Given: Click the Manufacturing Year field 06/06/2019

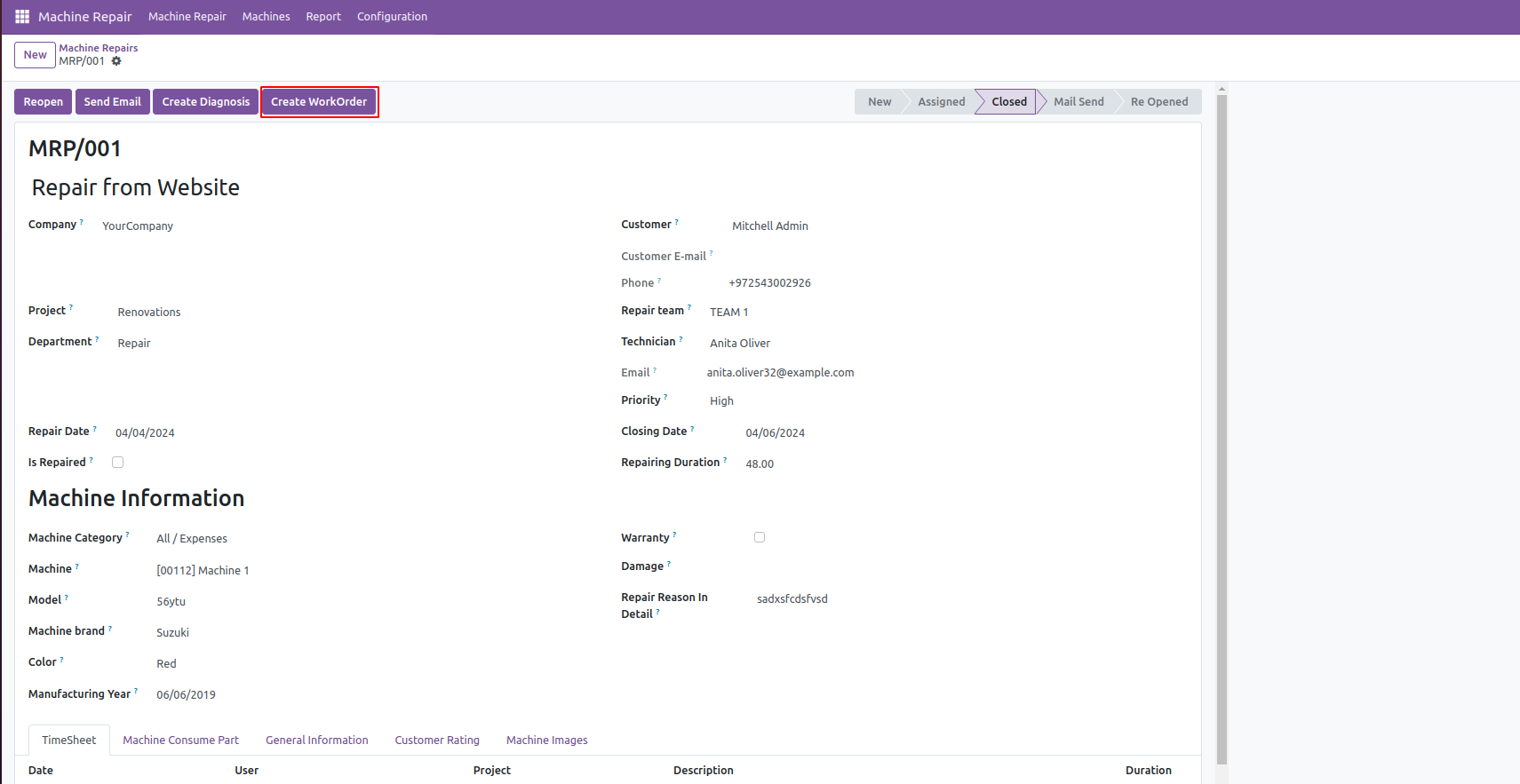Looking at the screenshot, I should point(186,695).
